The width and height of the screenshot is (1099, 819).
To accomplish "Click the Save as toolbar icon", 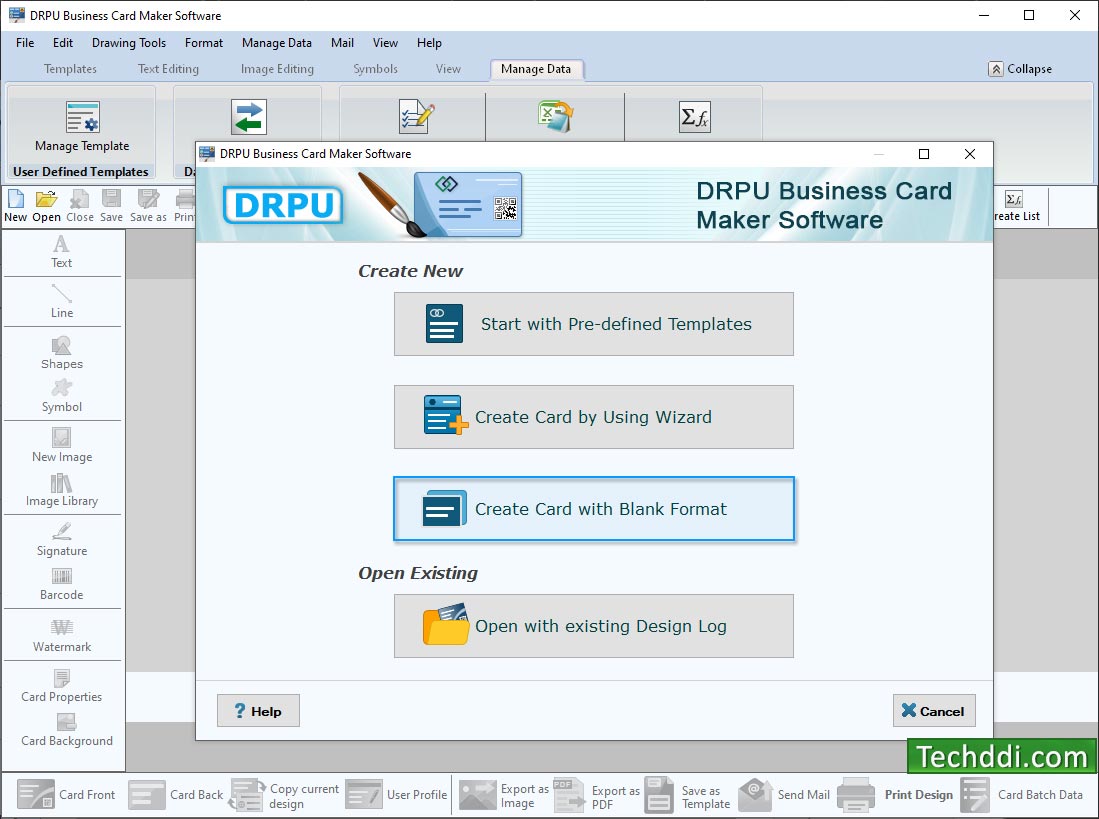I will (148, 206).
